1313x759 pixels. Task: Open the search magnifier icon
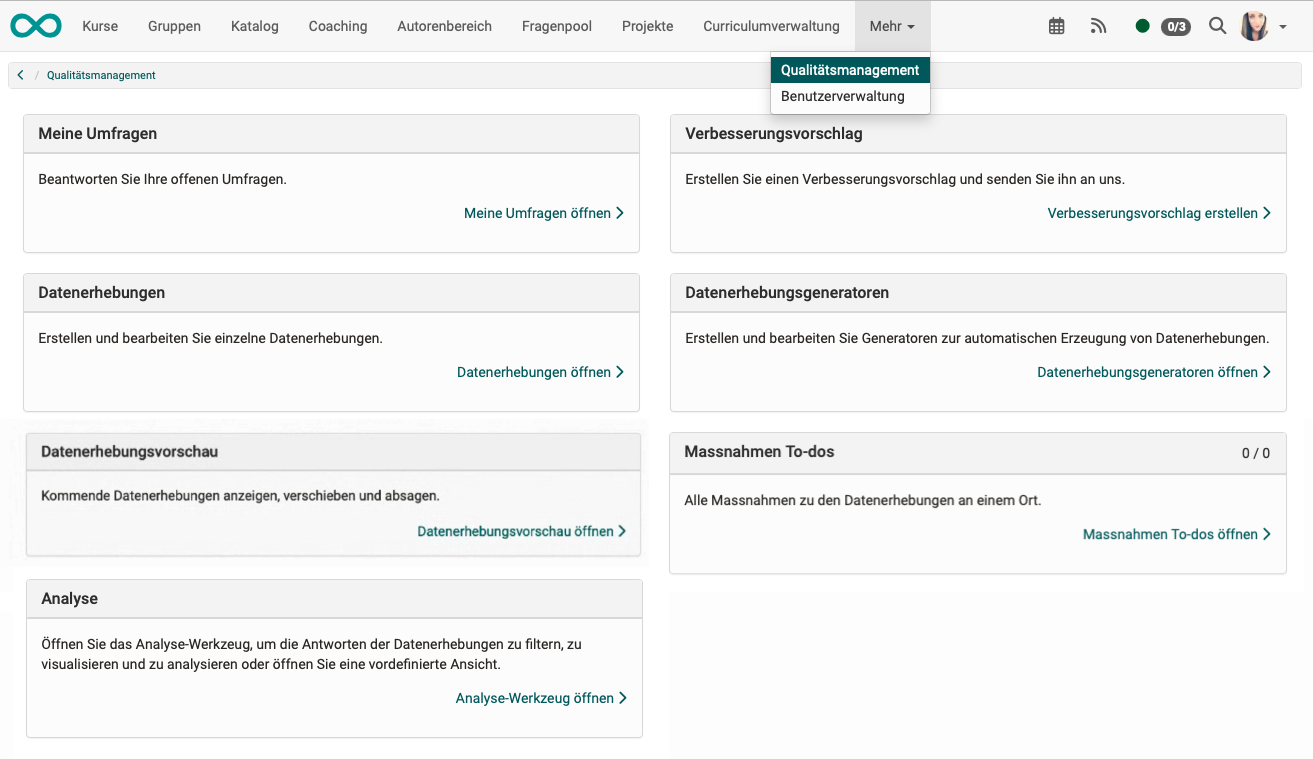click(x=1217, y=26)
